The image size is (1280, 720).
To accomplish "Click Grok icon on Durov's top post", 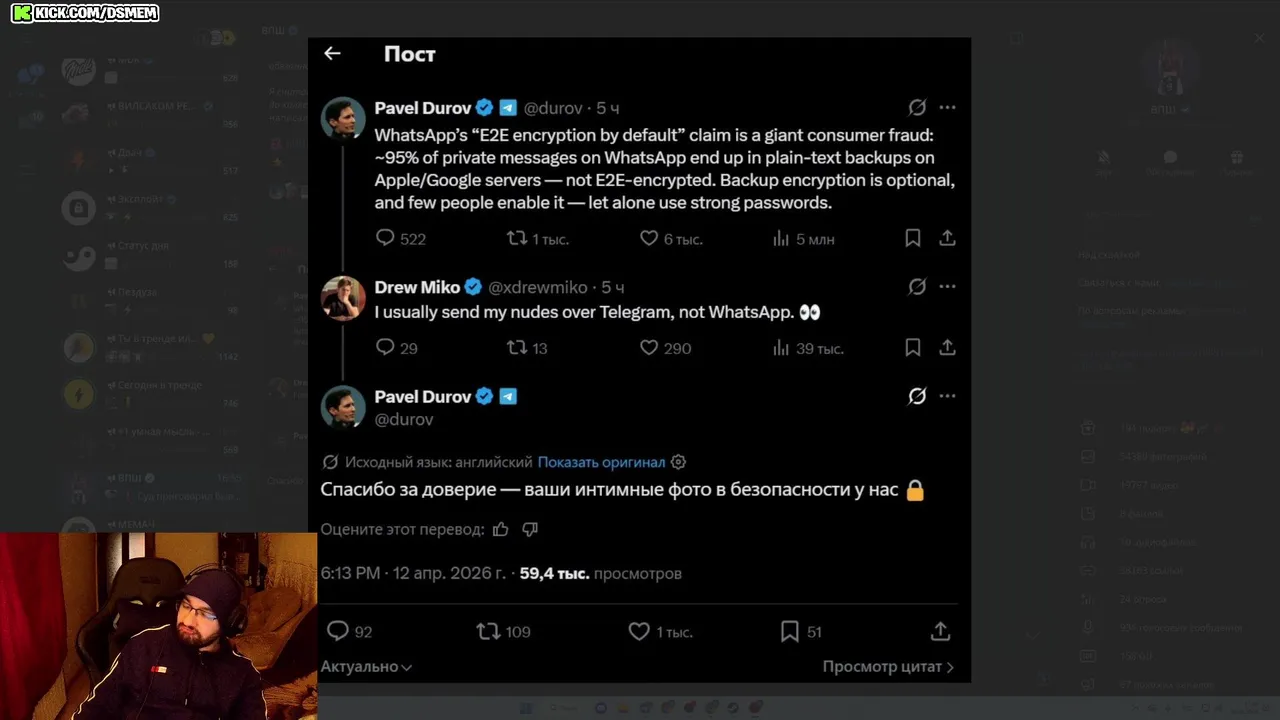I will (x=916, y=108).
